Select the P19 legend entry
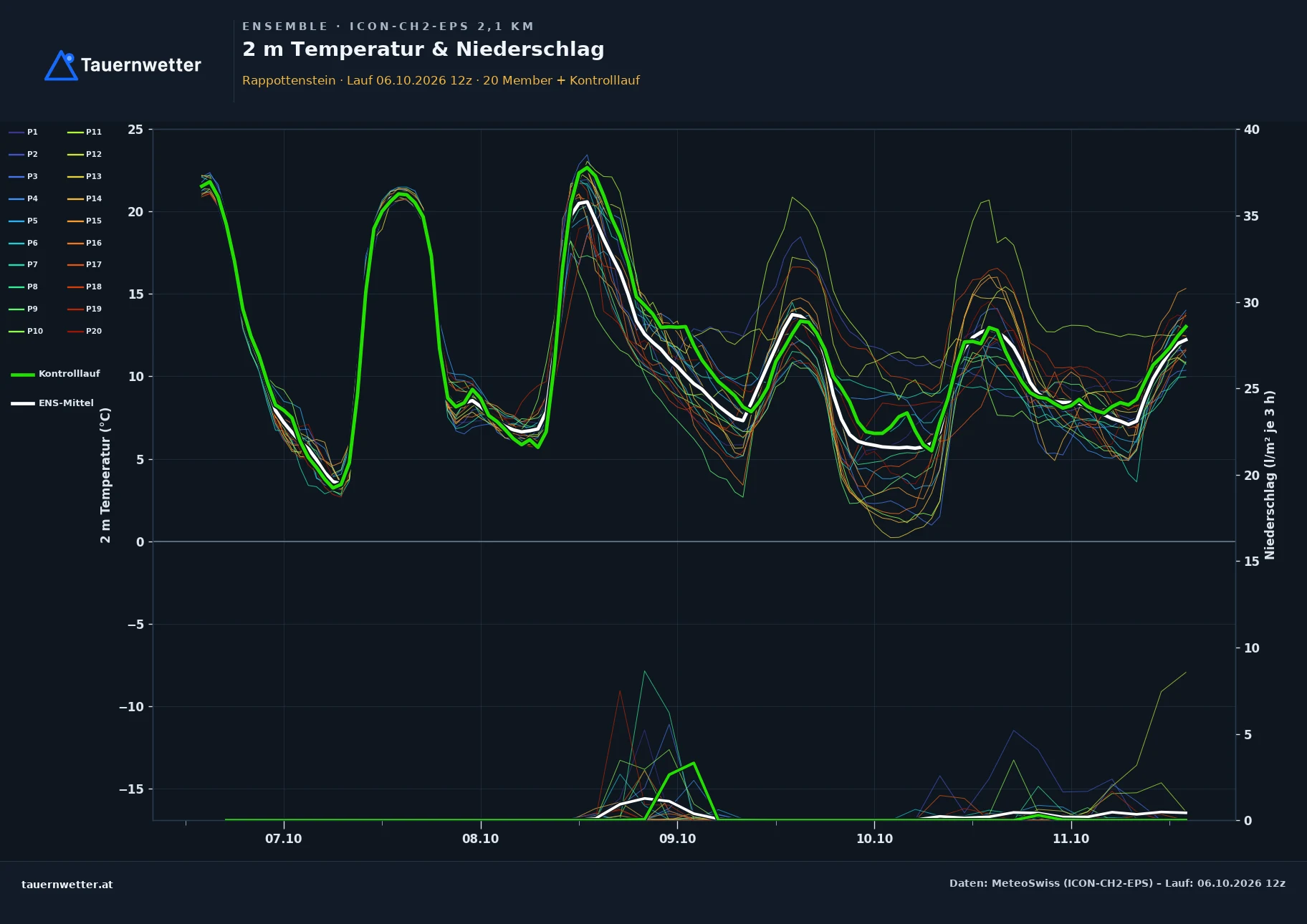This screenshot has width=1307, height=924. point(85,309)
